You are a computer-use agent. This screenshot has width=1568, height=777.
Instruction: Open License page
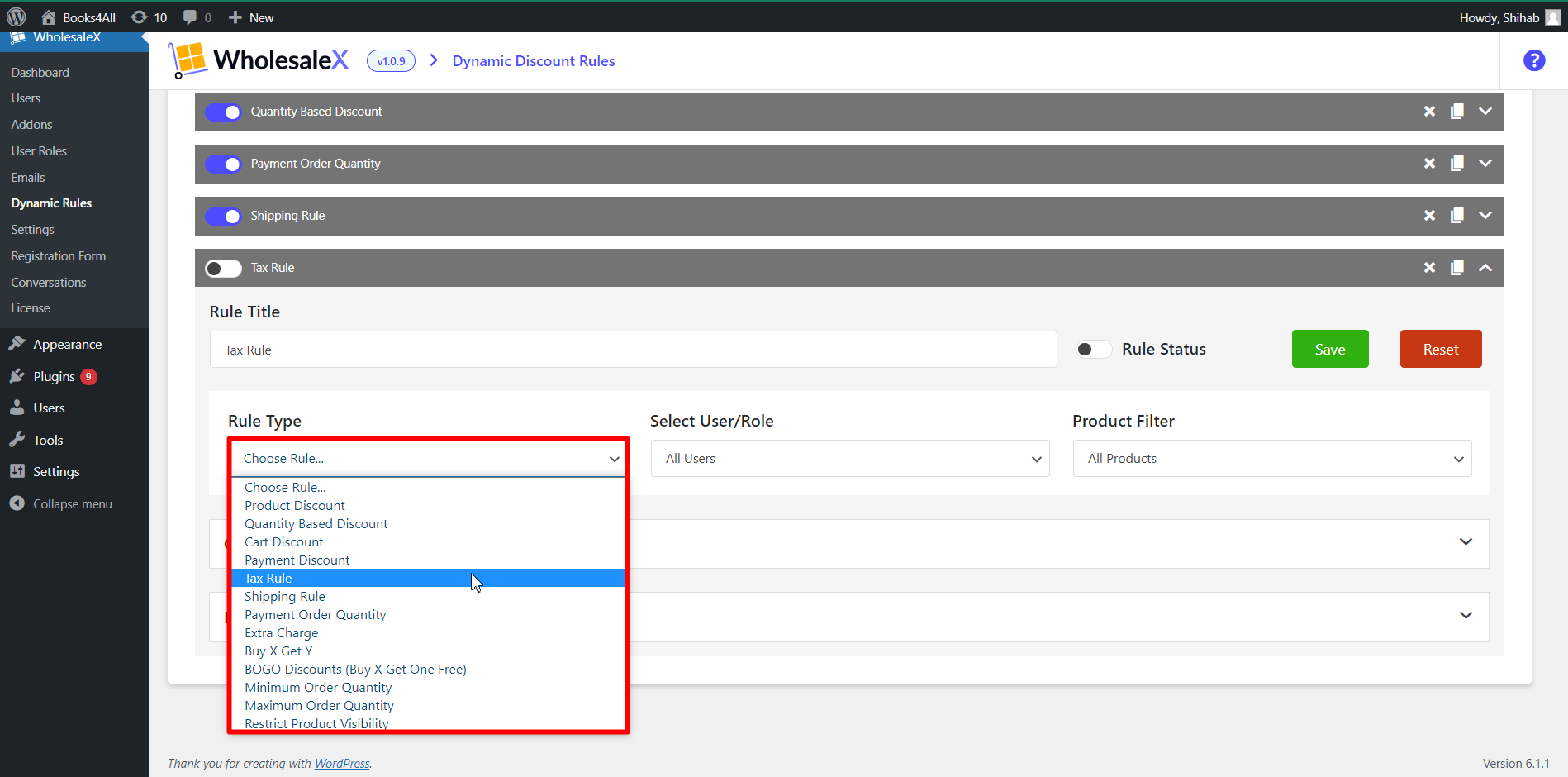[31, 308]
